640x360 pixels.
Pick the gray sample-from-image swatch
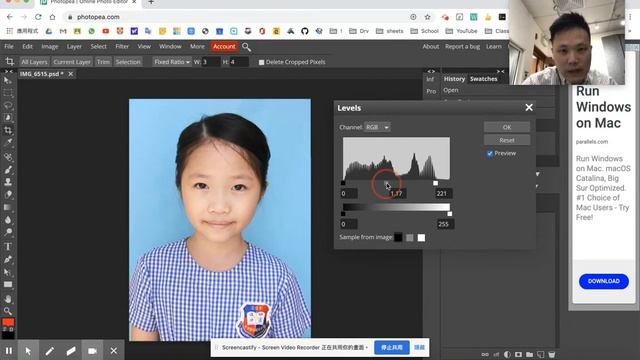pos(410,237)
